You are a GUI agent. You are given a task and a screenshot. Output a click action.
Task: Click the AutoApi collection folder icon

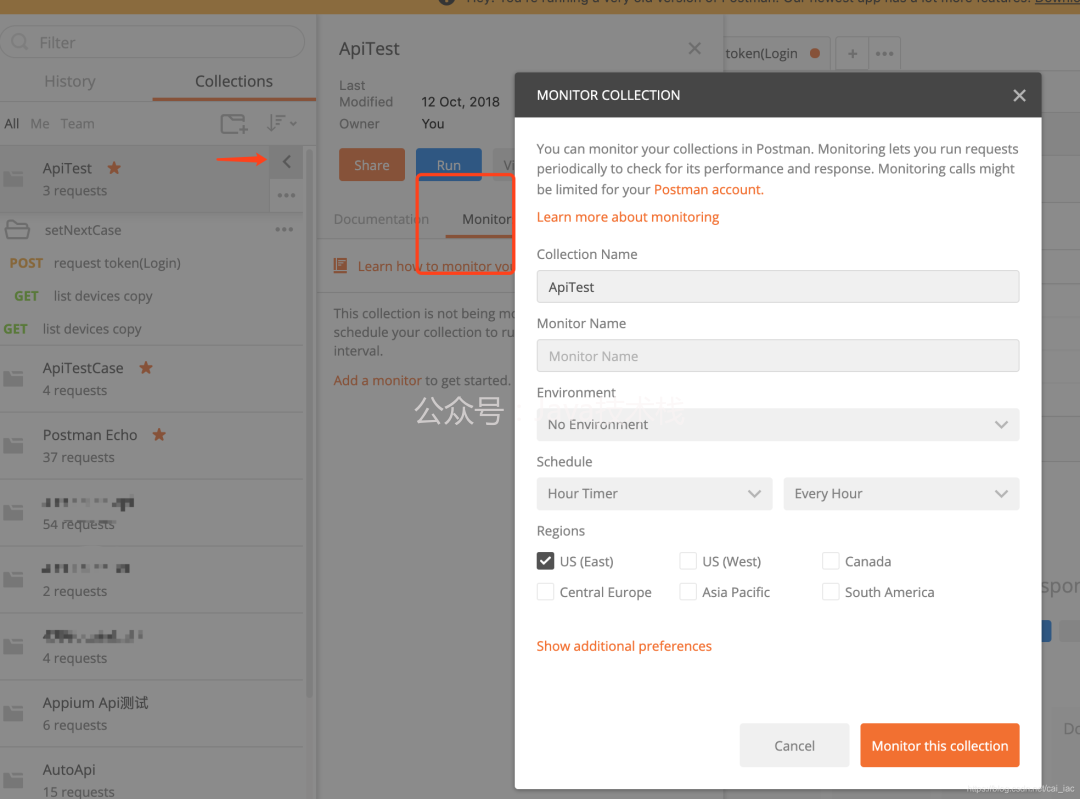point(13,780)
